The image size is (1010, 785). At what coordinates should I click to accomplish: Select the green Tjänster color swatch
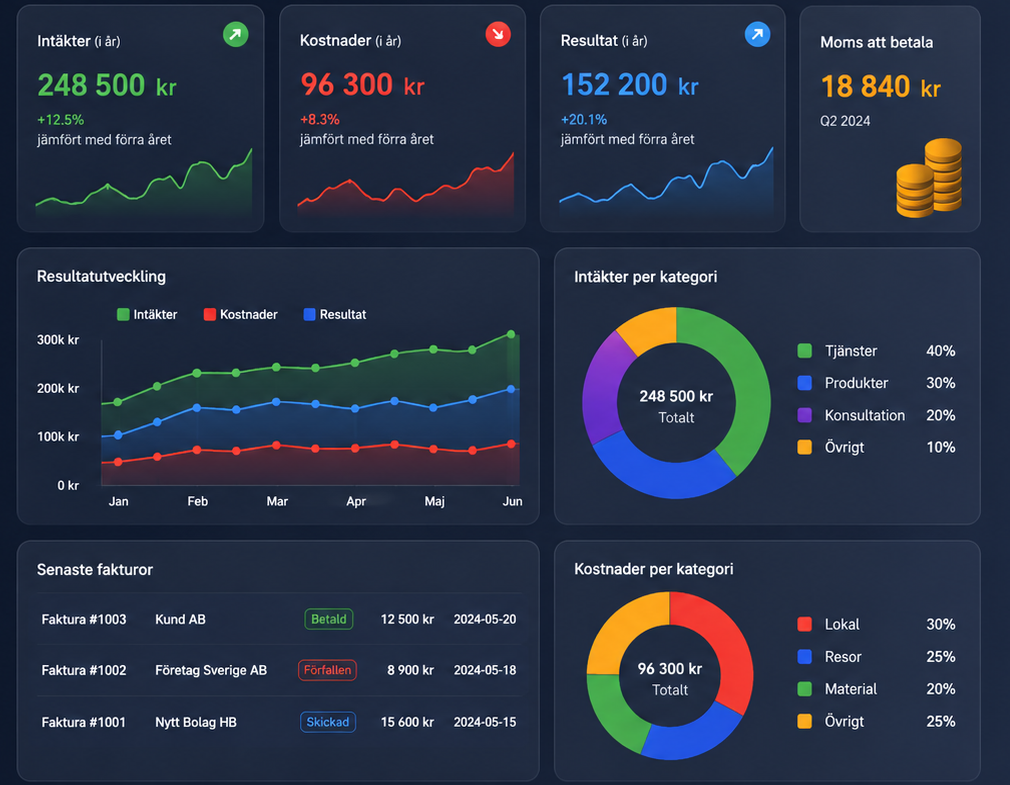pyautogui.click(x=805, y=351)
